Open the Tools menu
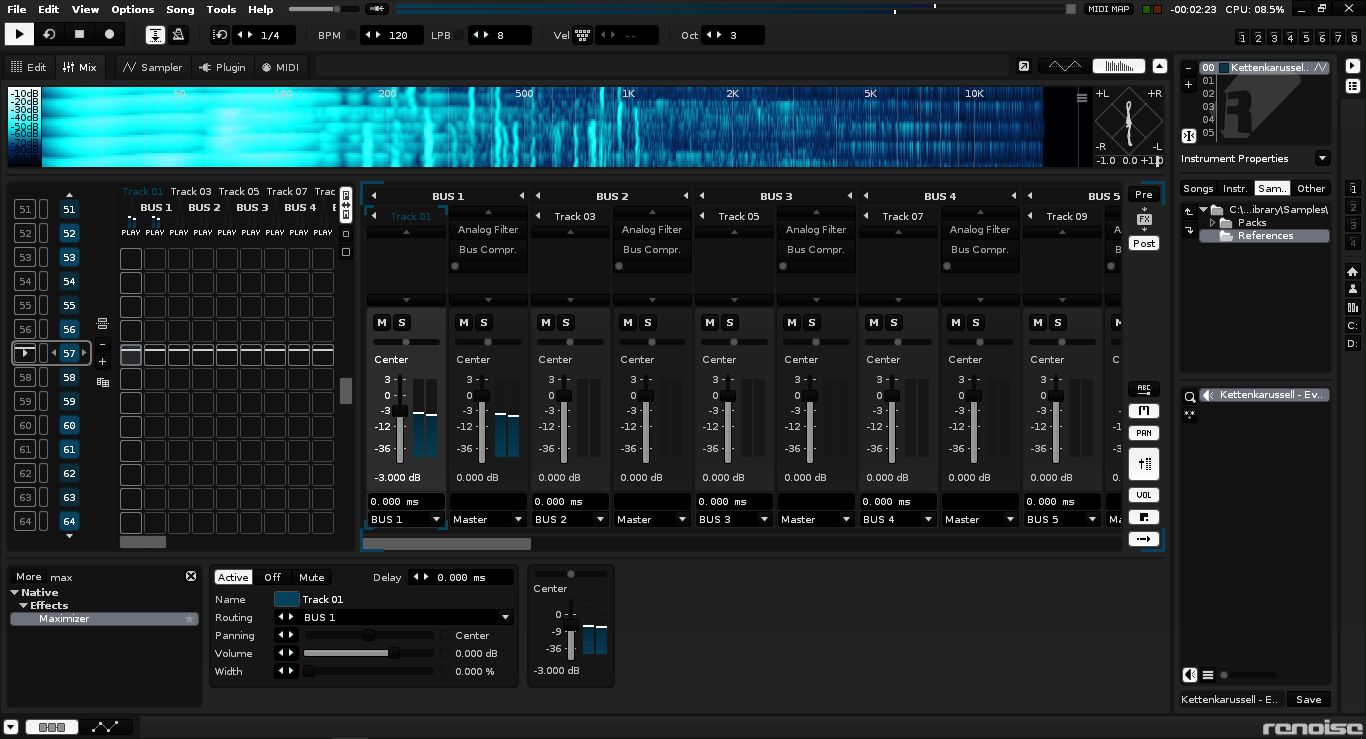Viewport: 1366px width, 739px height. [x=221, y=9]
